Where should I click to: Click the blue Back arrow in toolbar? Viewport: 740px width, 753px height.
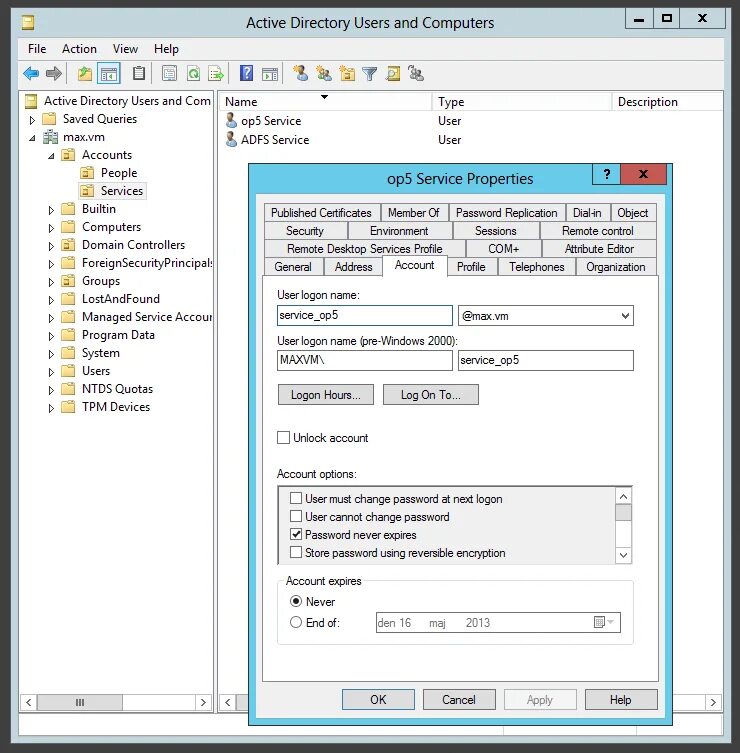(x=31, y=73)
